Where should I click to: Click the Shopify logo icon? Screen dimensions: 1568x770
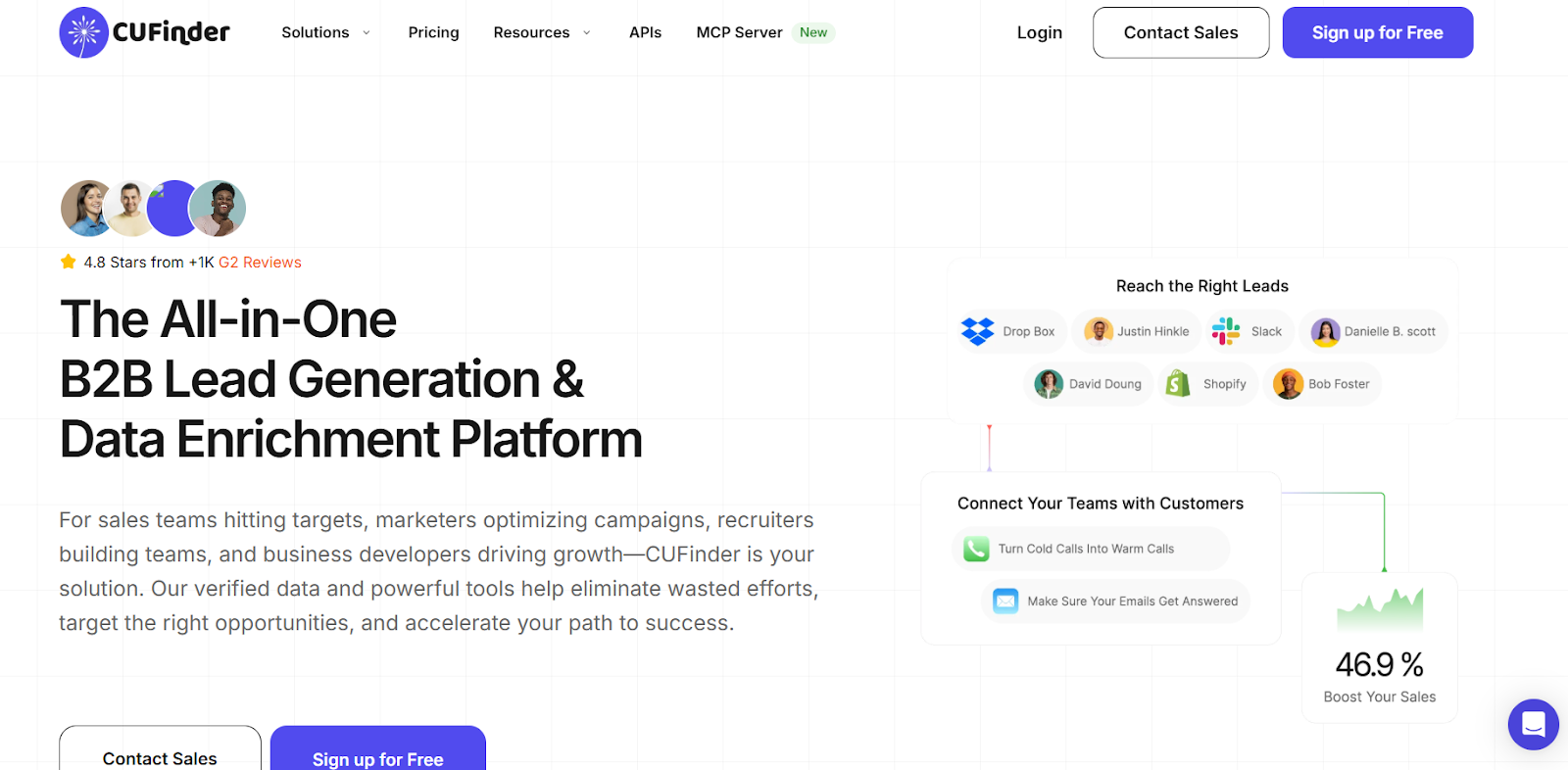click(1178, 384)
